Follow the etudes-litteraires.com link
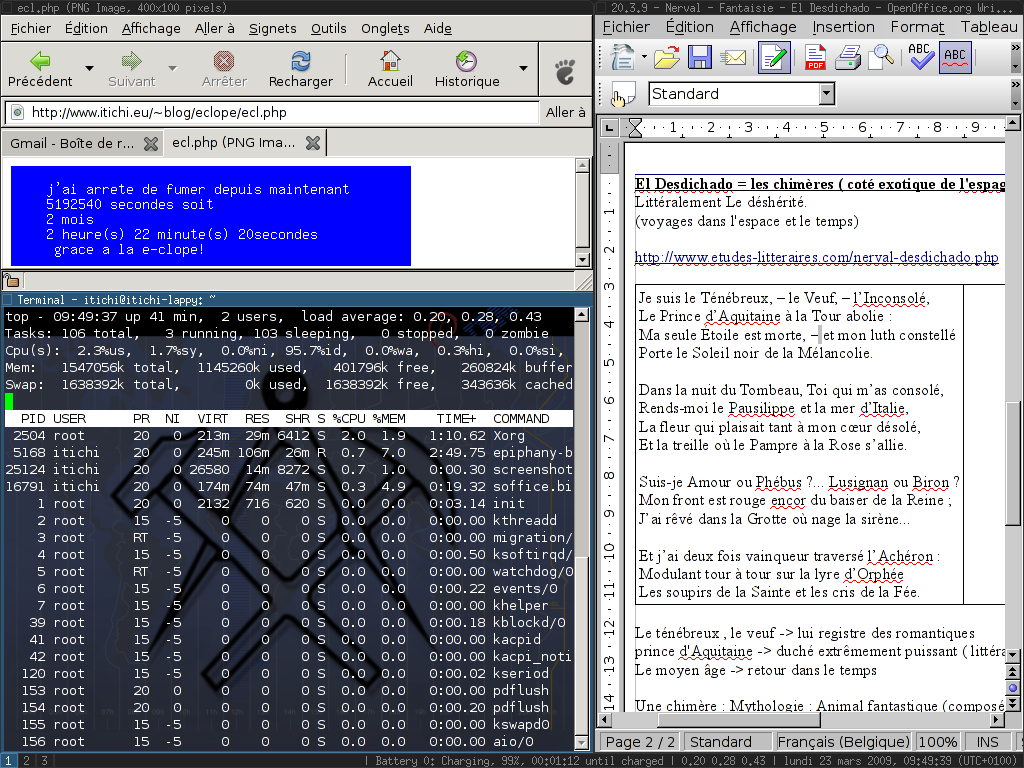 click(816, 257)
